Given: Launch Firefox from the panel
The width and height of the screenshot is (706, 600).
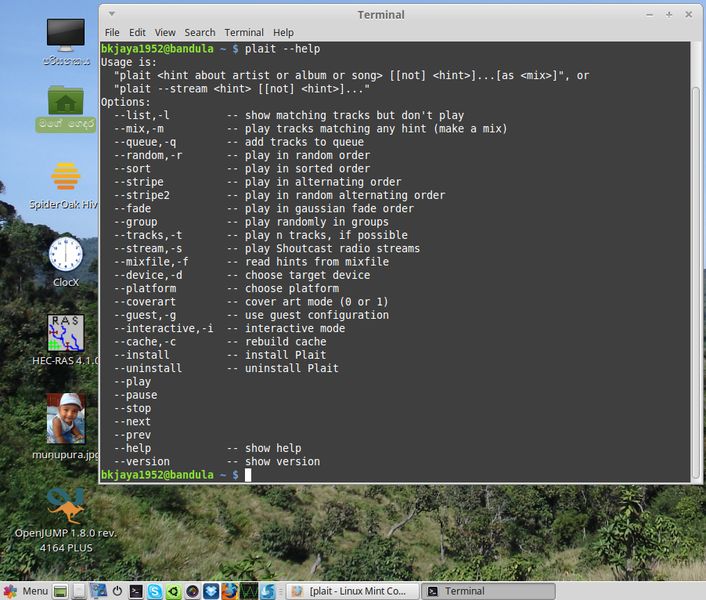Looking at the screenshot, I should tap(230, 591).
